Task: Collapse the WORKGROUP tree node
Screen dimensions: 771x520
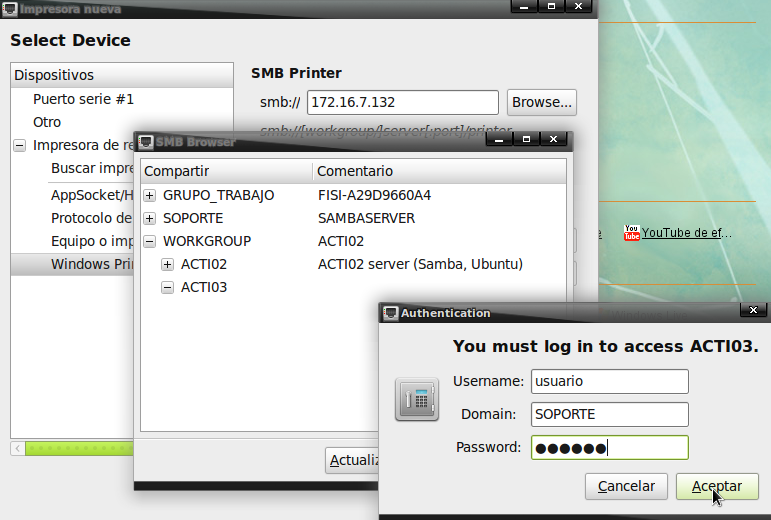Action: (149, 241)
